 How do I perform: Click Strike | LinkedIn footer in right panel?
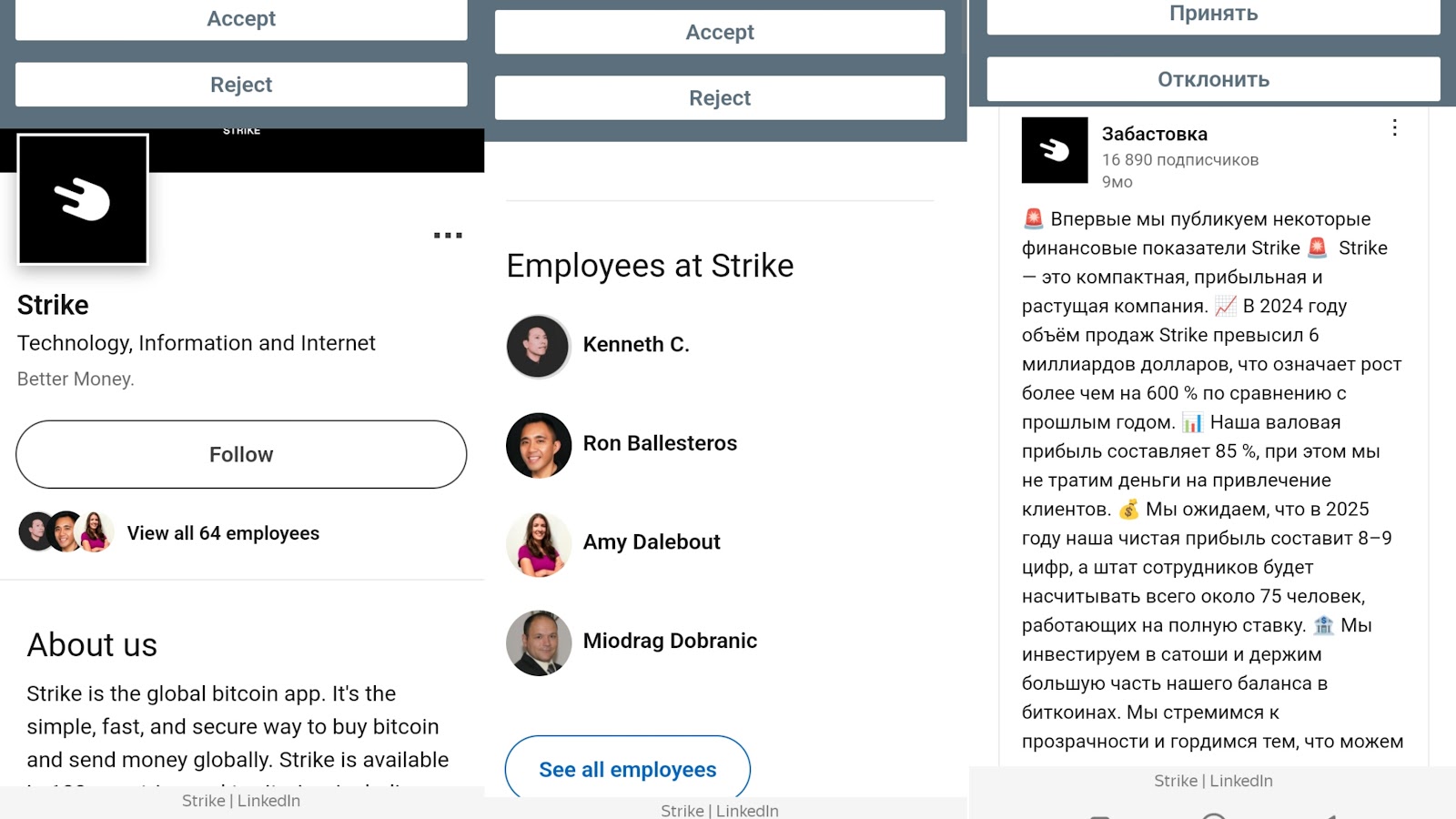[1214, 781]
